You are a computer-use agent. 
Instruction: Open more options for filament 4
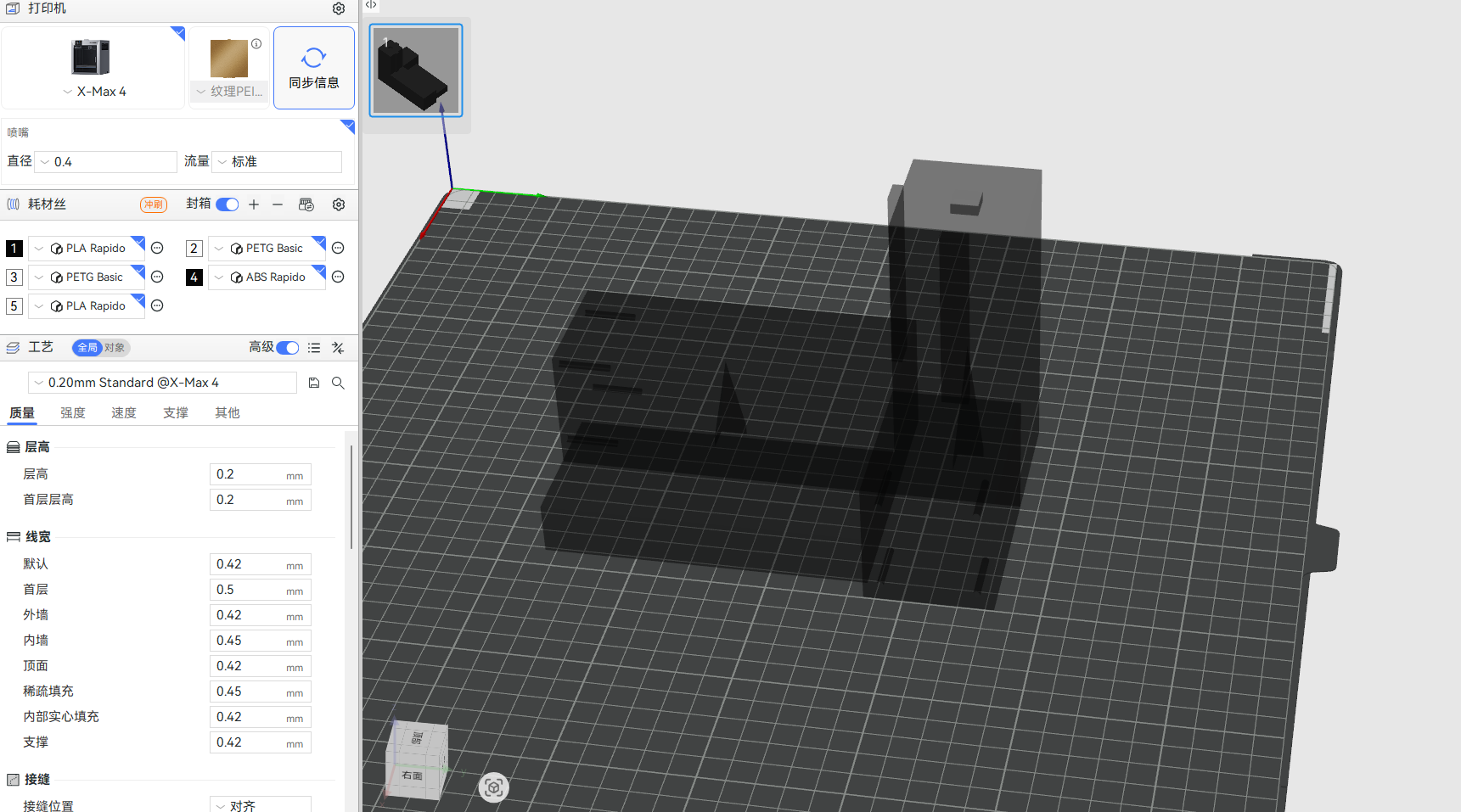point(338,277)
